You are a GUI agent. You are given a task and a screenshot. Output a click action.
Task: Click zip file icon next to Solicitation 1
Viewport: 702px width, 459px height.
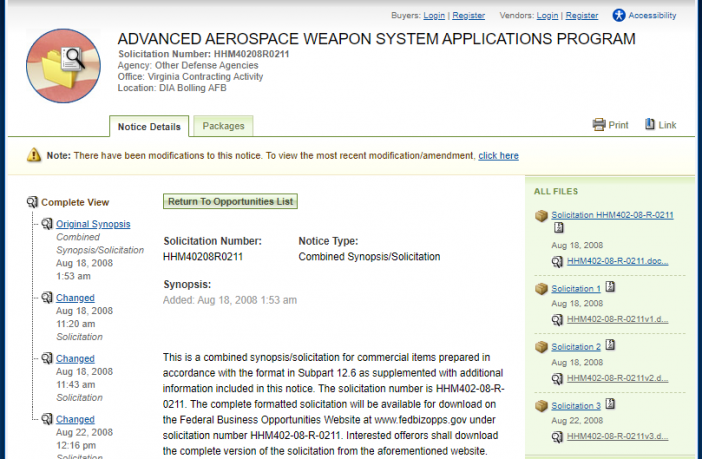[x=610, y=287]
